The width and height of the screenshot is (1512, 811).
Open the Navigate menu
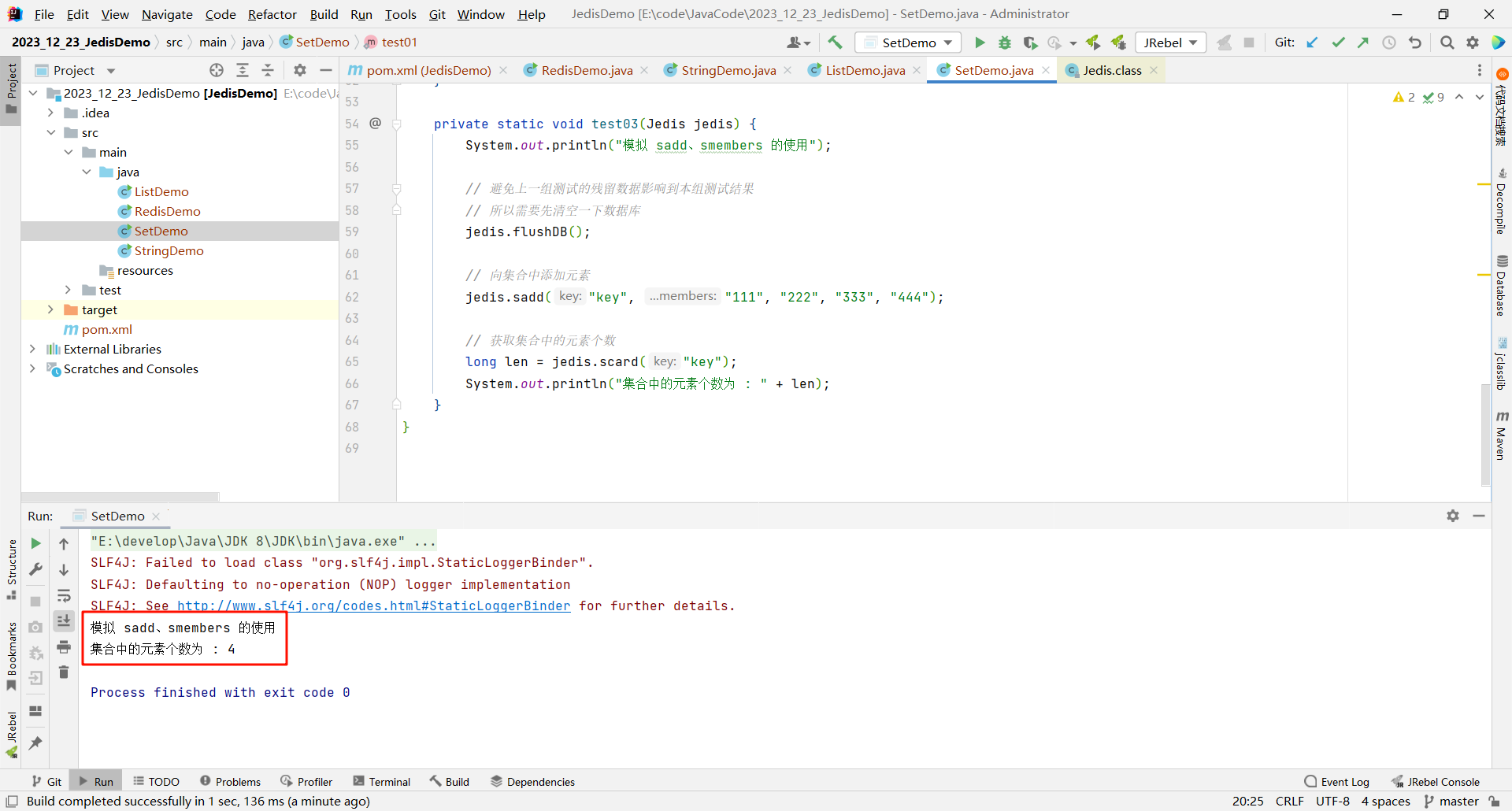pos(167,14)
